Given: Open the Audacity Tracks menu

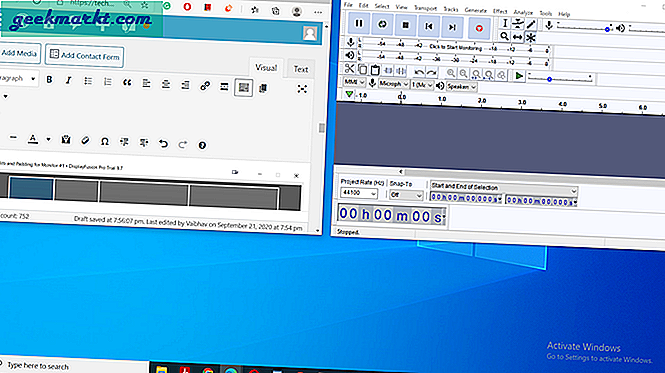Looking at the screenshot, I should coord(451,9).
